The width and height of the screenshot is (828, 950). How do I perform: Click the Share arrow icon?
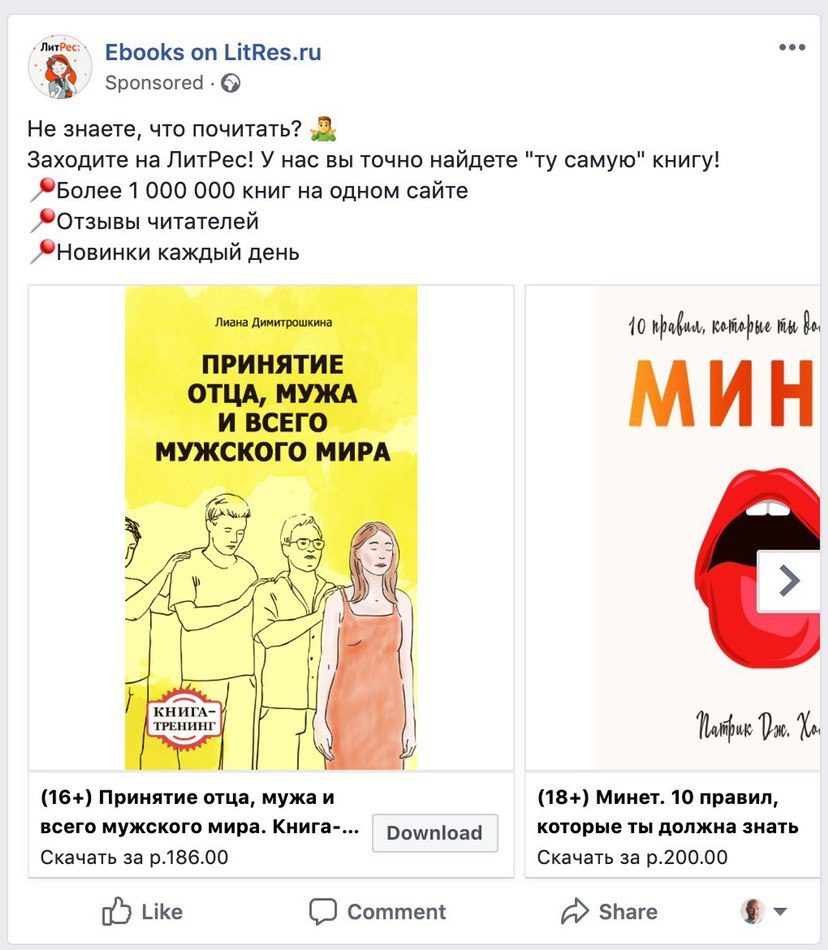[x=575, y=911]
